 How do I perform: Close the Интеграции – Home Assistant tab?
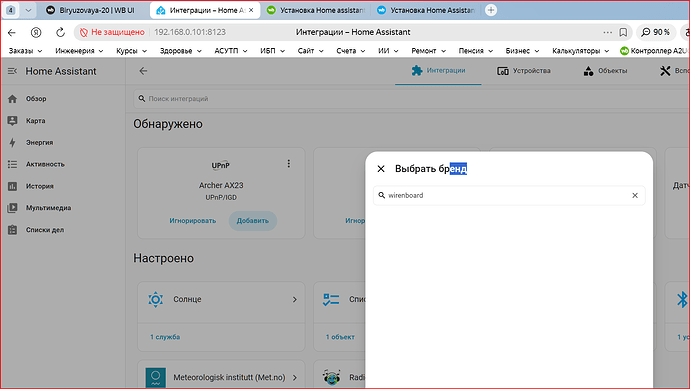[251, 10]
